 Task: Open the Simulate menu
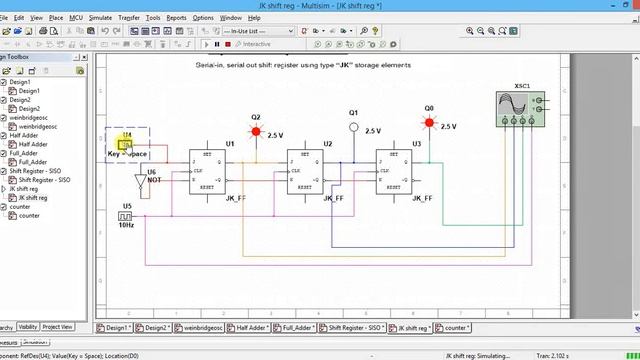point(100,18)
